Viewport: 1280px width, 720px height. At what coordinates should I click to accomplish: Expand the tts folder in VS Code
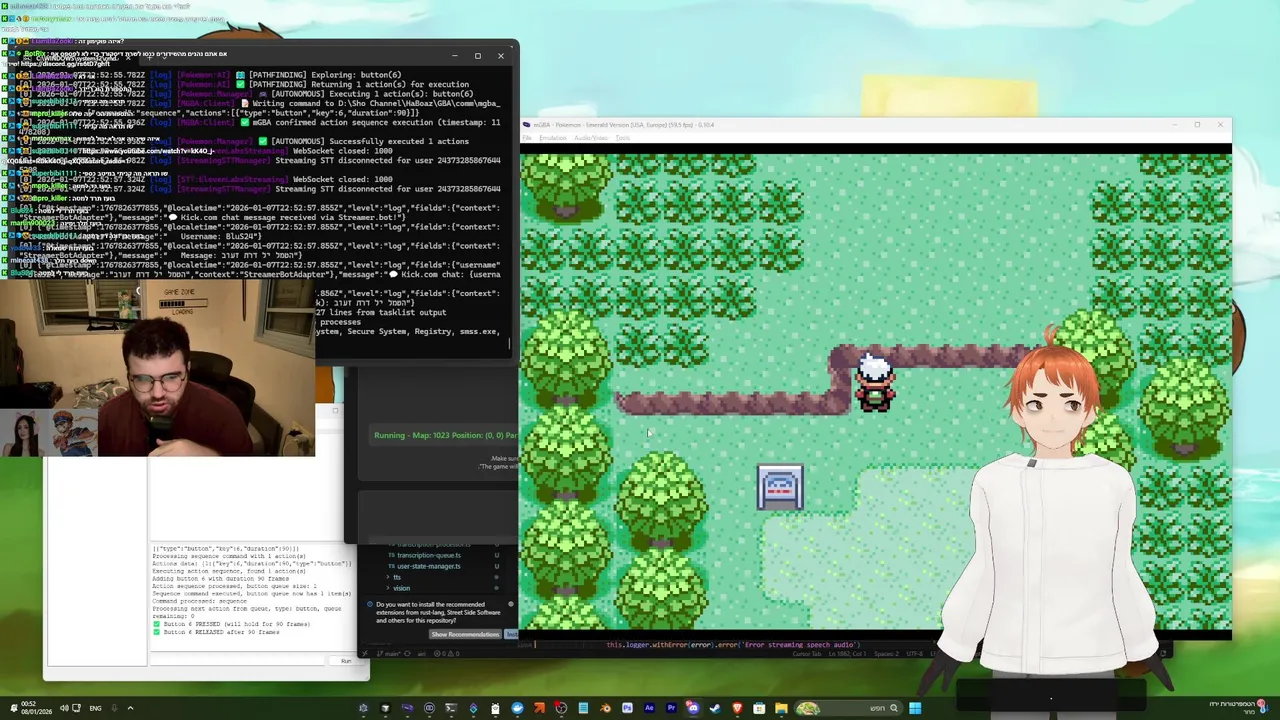click(x=396, y=577)
